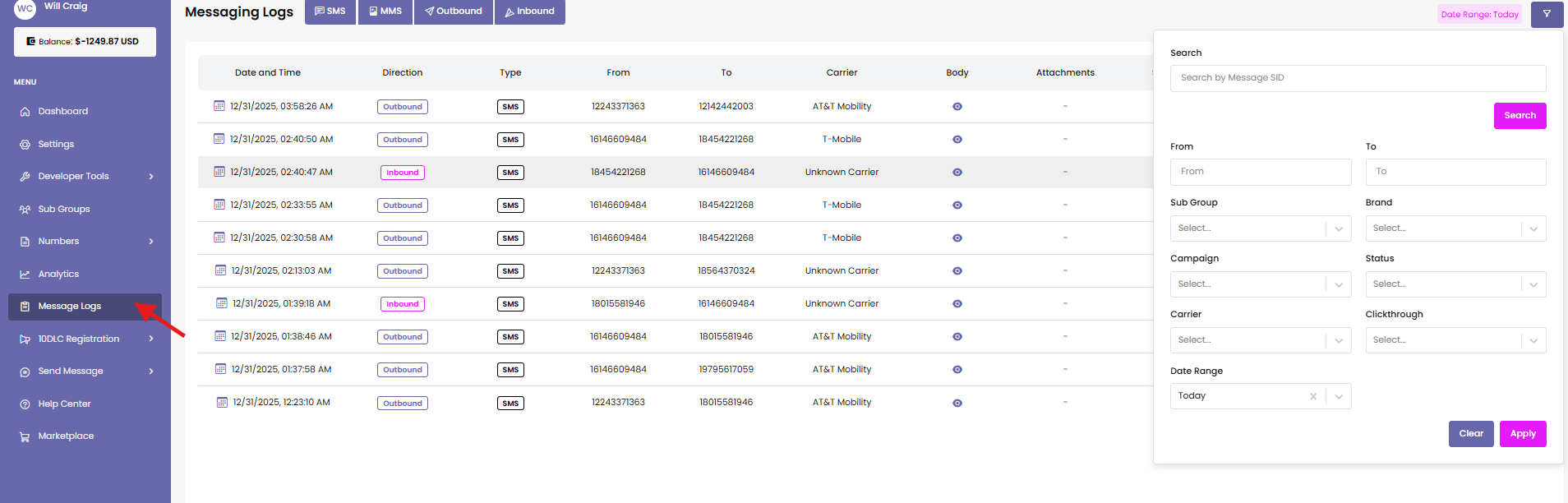Image resolution: width=1568 pixels, height=503 pixels.
Task: Open Send Message in the sidebar menu
Action: (x=71, y=371)
